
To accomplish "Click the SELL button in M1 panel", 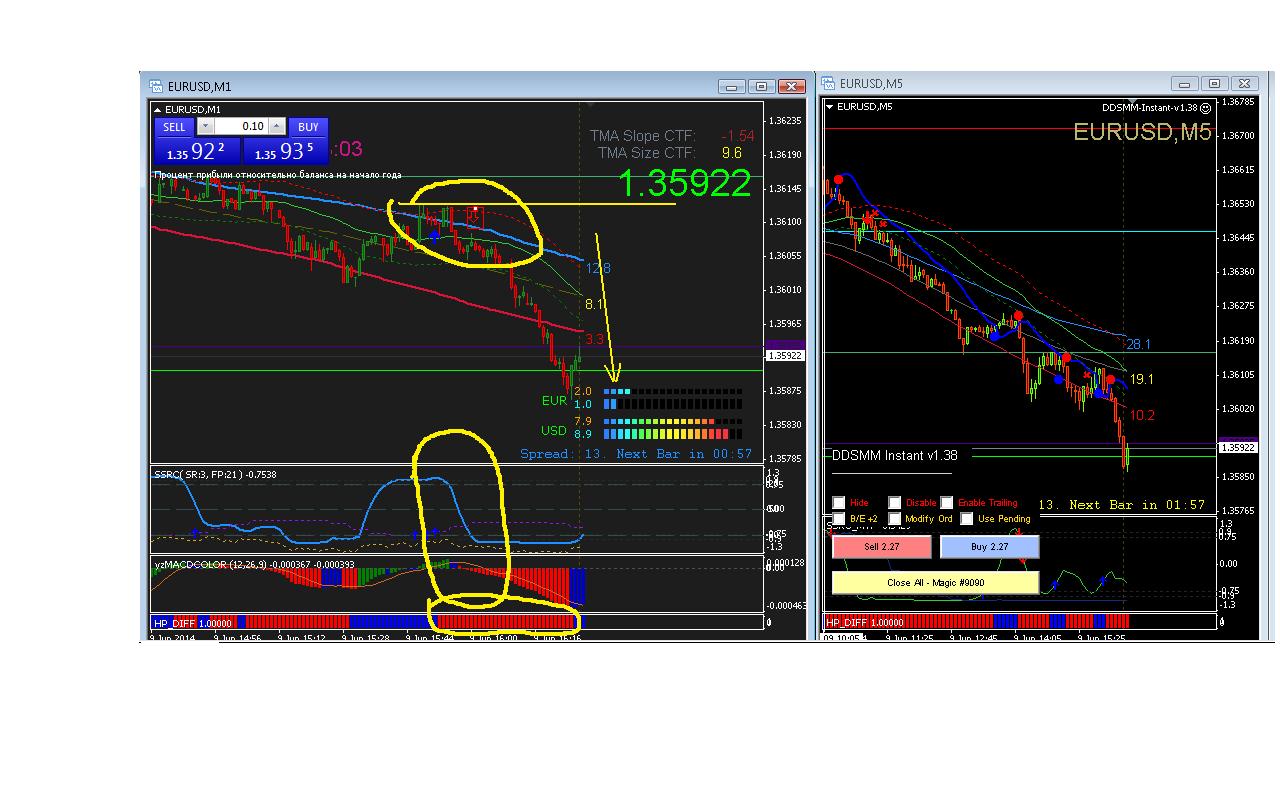I will 174,127.
